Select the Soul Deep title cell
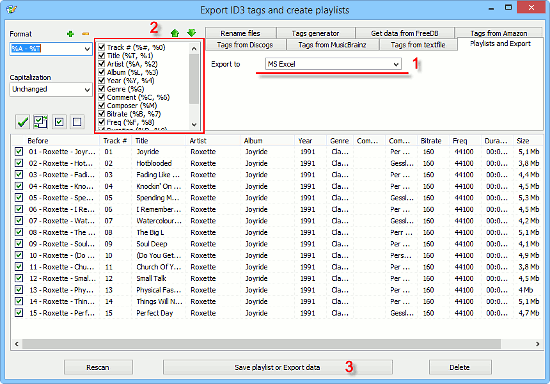 152,244
